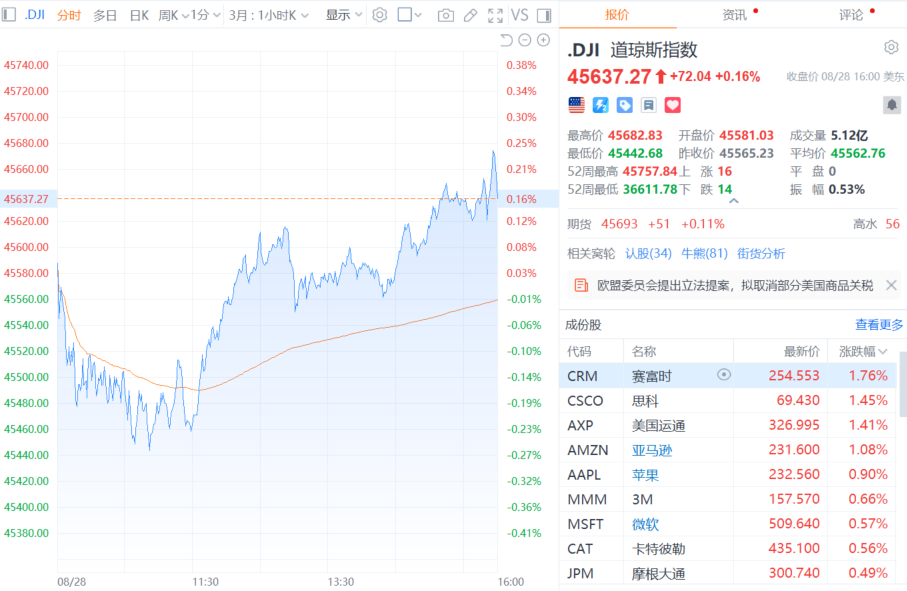Open quote panel settings gear
Image resolution: width=907 pixels, height=591 pixels.
coord(891,47)
